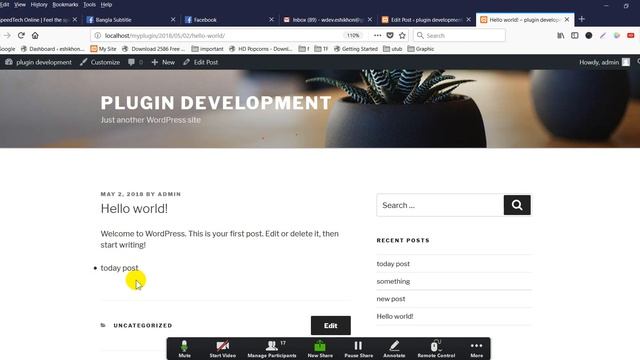Save page to Pocket
The image size is (640, 360).
point(390,36)
